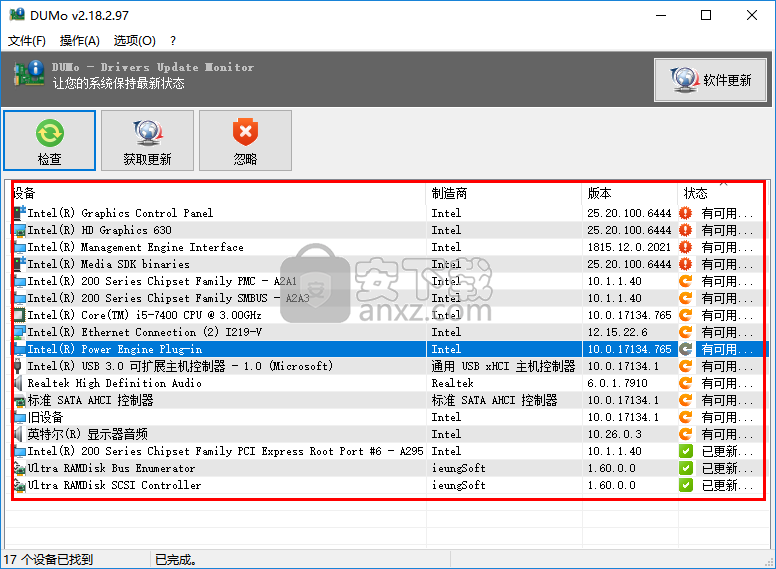Click orange update icon for Chipset Family PMC
The width and height of the screenshot is (776, 569).
point(685,281)
